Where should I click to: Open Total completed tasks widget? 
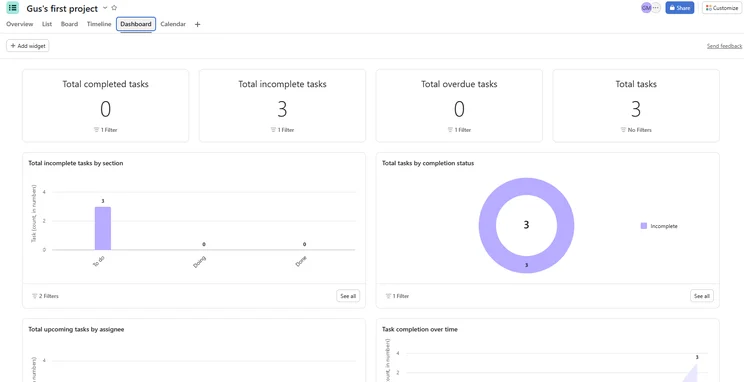[105, 105]
